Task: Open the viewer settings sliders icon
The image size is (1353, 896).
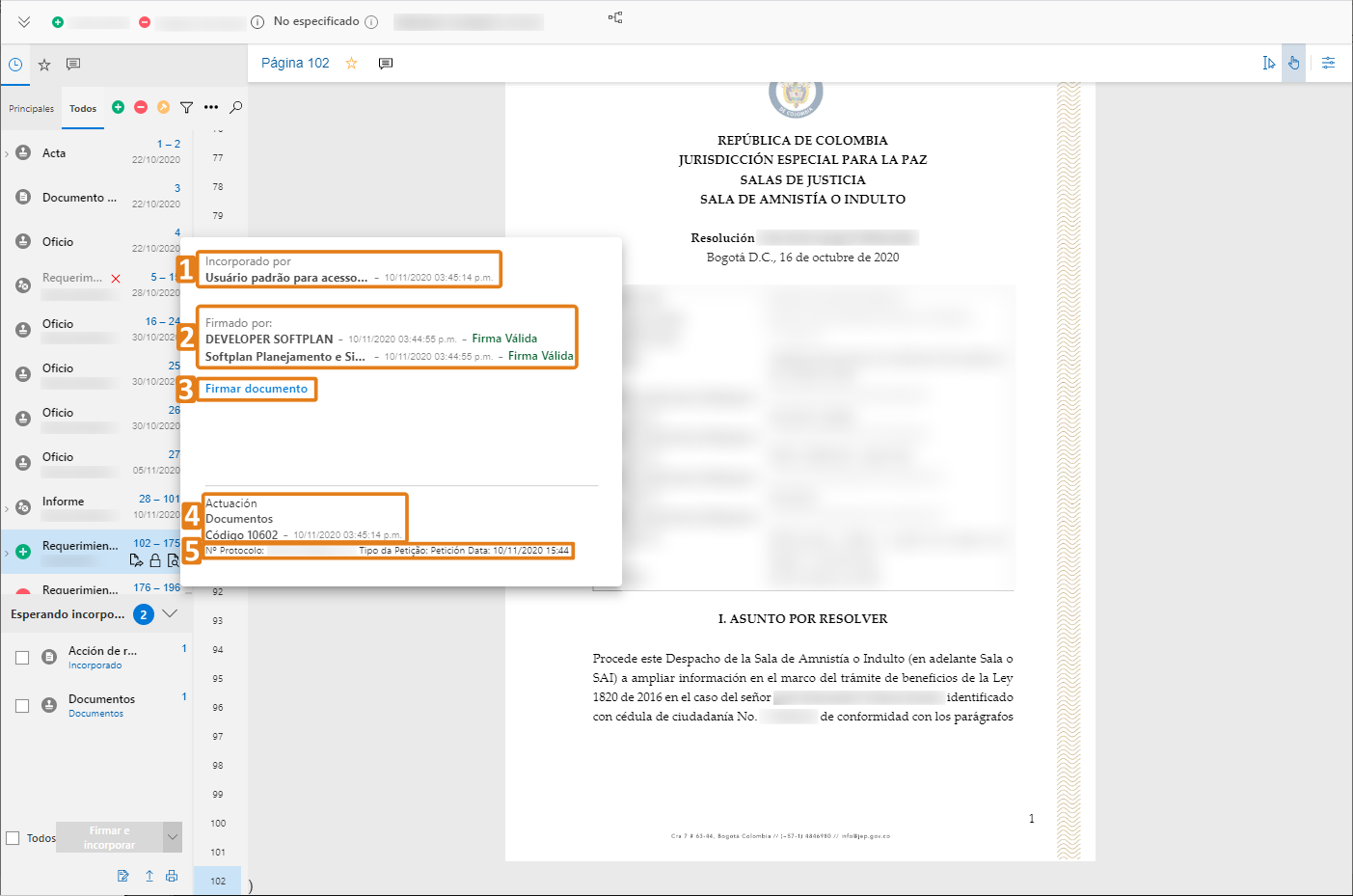Action: tap(1329, 63)
